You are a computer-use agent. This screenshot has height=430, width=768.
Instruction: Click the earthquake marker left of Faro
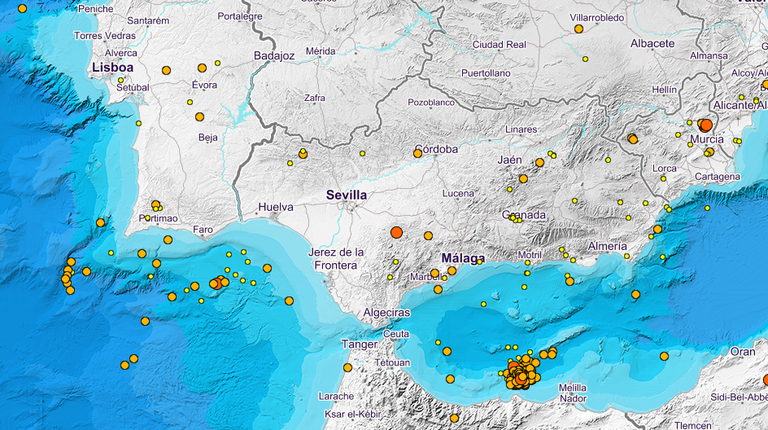coord(168,240)
